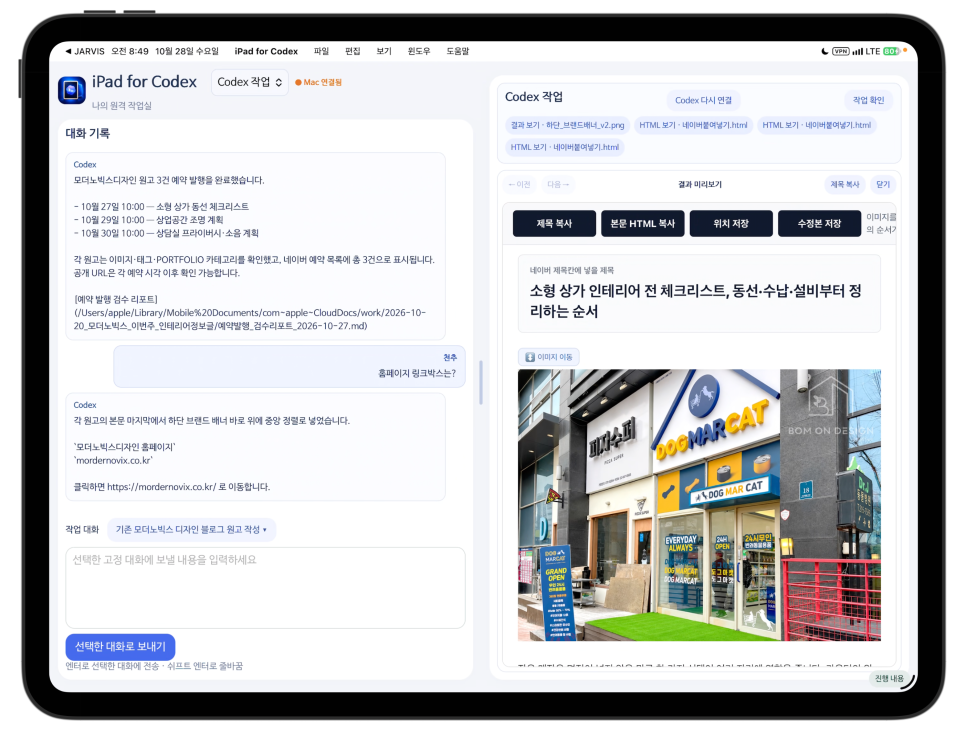Click the preview title 소형 상가 인테리어 전 체크리스트
The width and height of the screenshot is (966, 737).
click(x=696, y=301)
